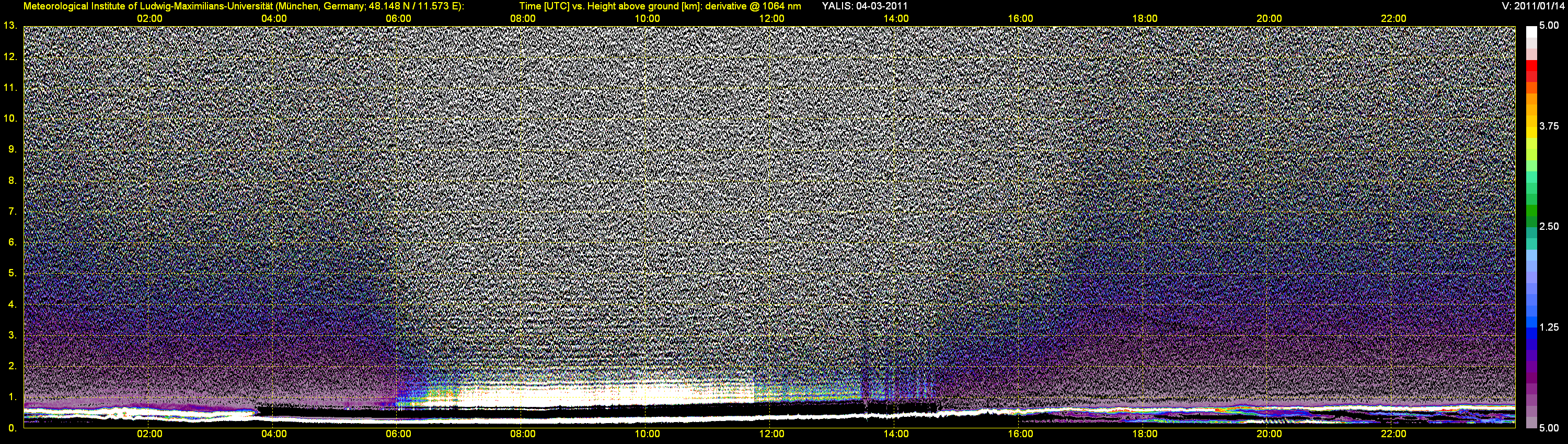Select the 10:00 label on the top time axis
This screenshot has width=1568, height=444.
point(647,19)
